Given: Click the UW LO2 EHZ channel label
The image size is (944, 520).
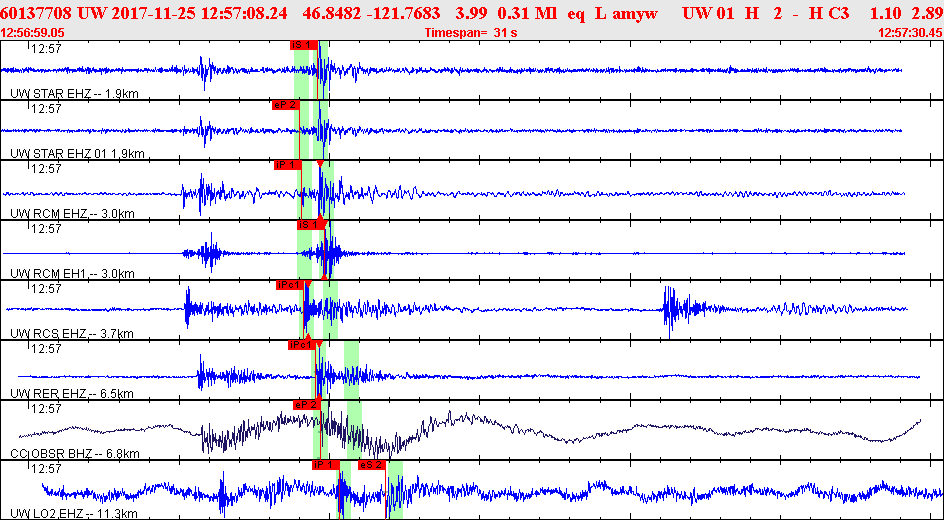Looking at the screenshot, I should (73, 514).
